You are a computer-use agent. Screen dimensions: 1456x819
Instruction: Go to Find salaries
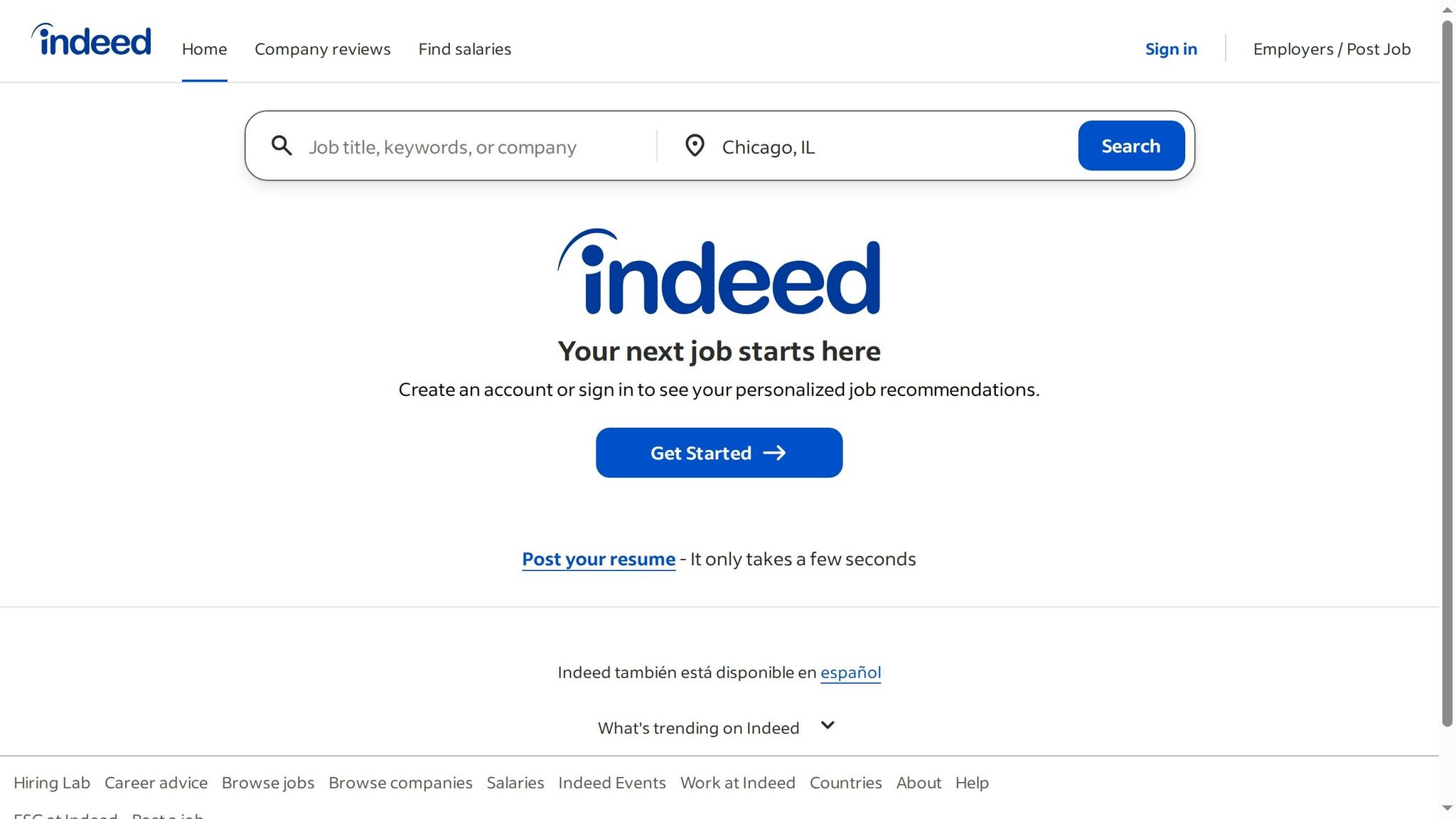[464, 49]
